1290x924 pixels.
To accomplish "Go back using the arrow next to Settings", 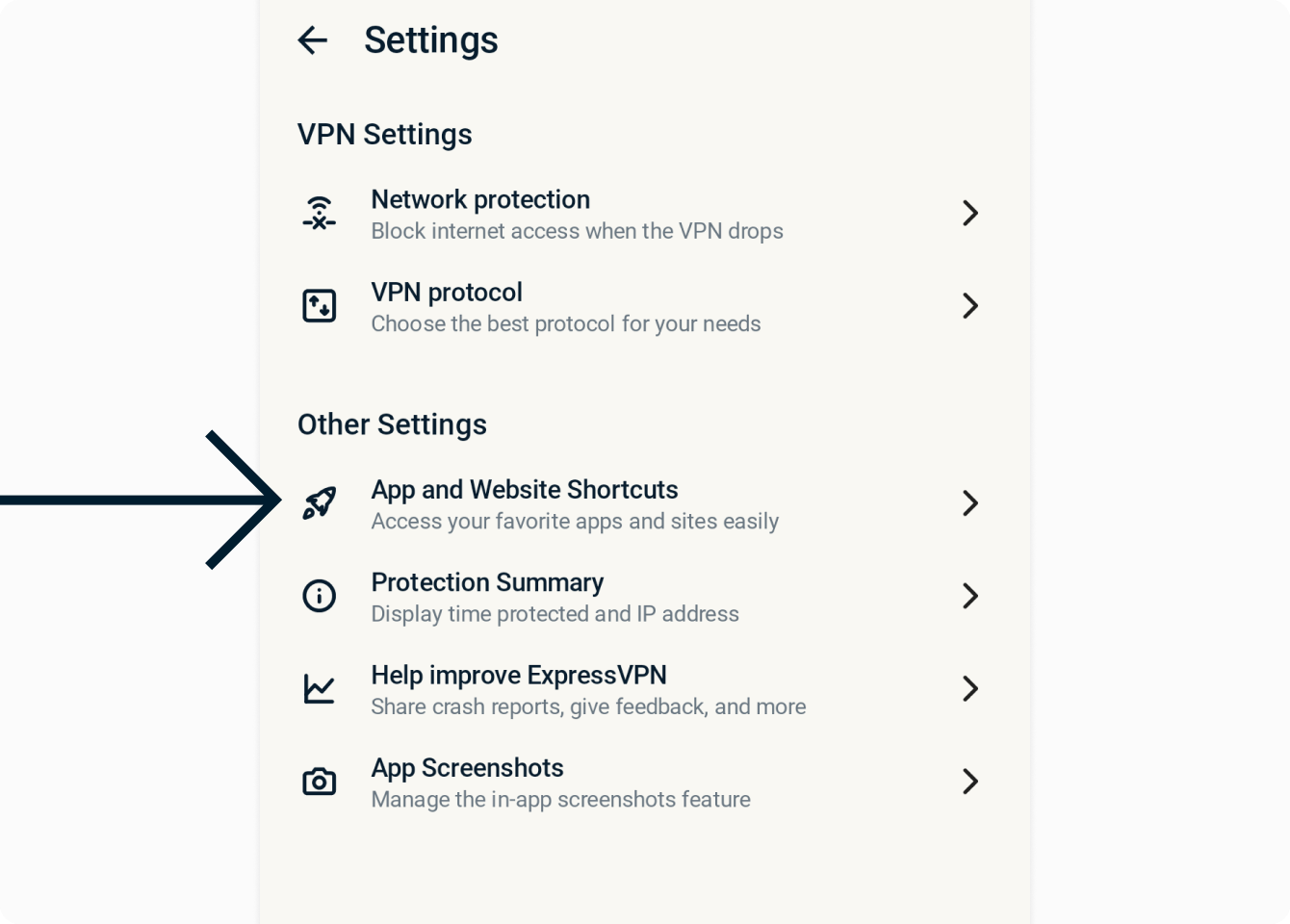I will pyautogui.click(x=313, y=40).
